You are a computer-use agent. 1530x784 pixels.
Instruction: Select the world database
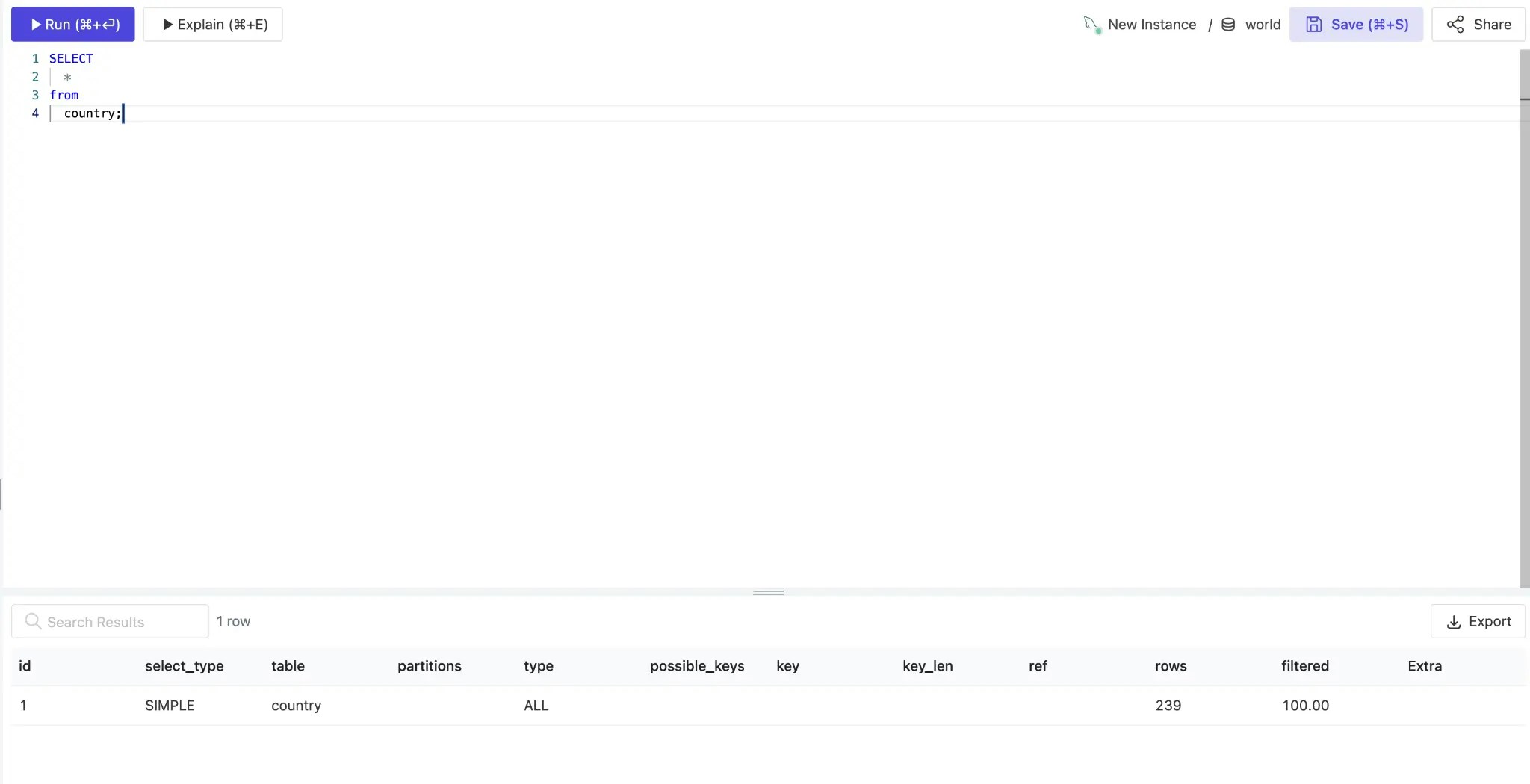tap(1263, 25)
